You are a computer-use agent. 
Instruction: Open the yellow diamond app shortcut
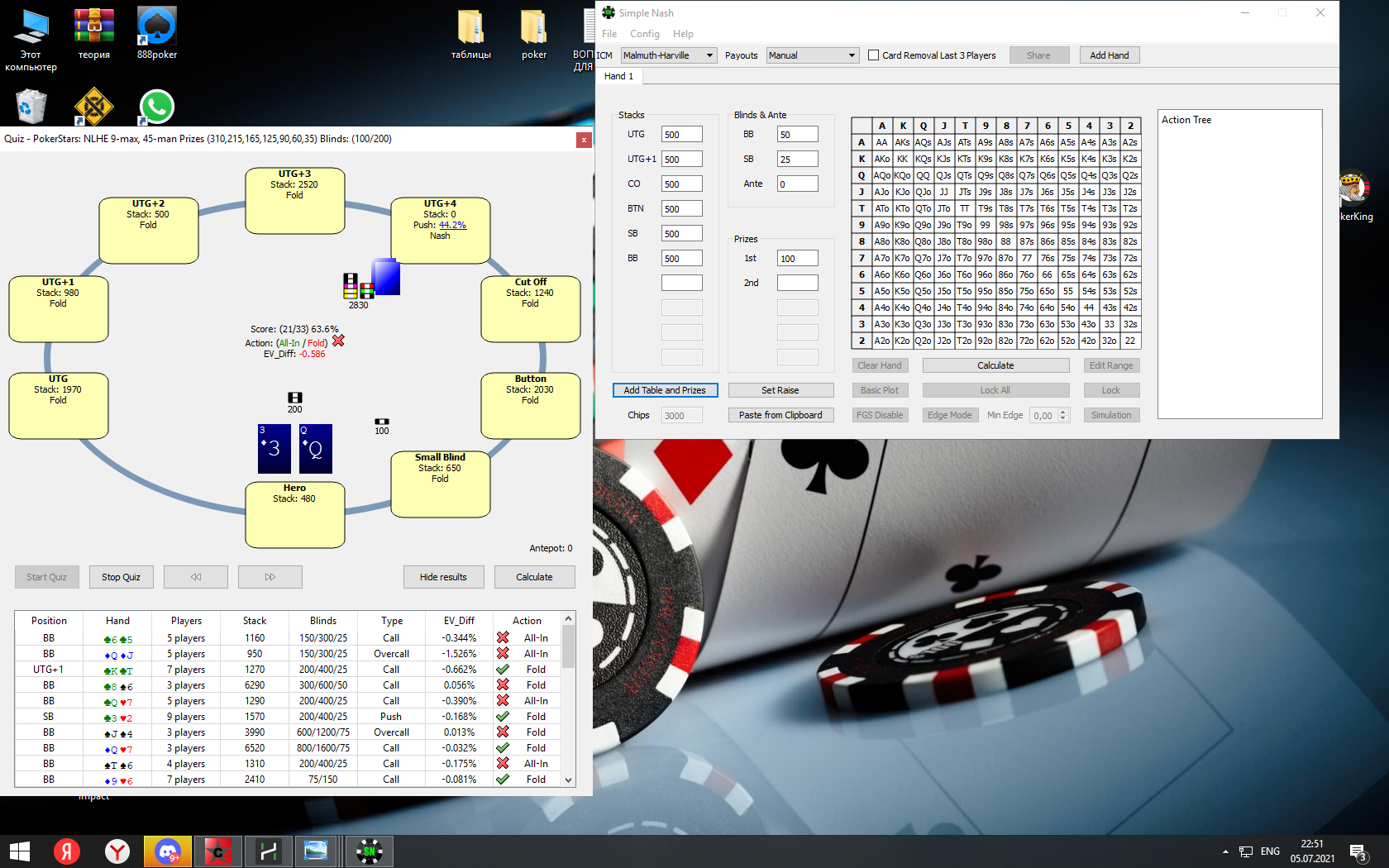[x=93, y=106]
